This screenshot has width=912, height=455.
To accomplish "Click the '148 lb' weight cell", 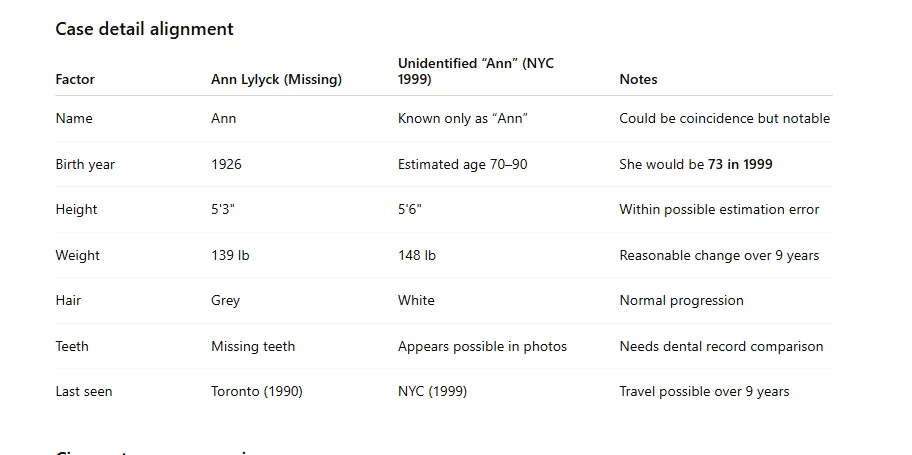I will tap(417, 255).
